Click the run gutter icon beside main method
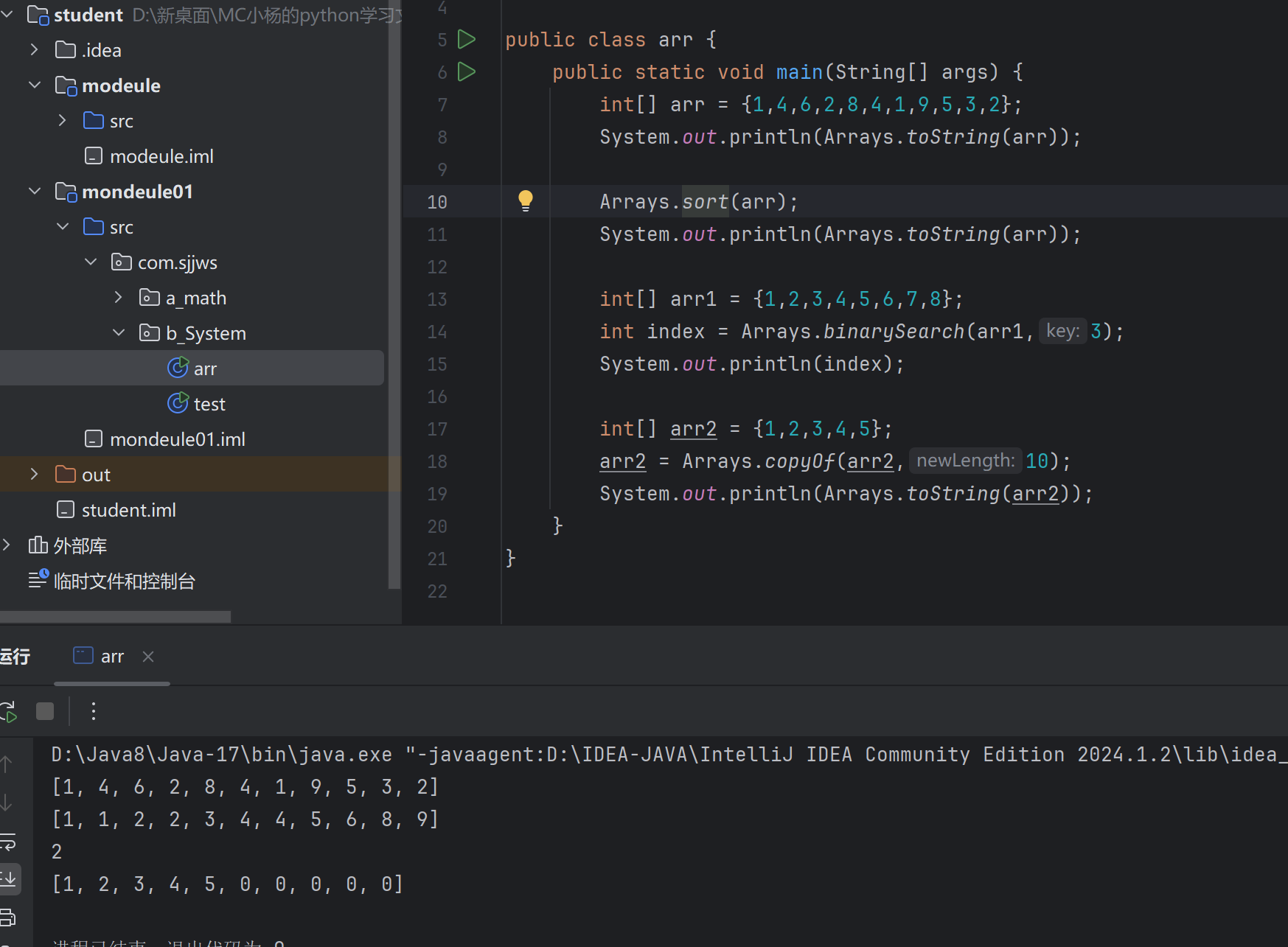Viewport: 1288px width, 947px height. point(467,71)
